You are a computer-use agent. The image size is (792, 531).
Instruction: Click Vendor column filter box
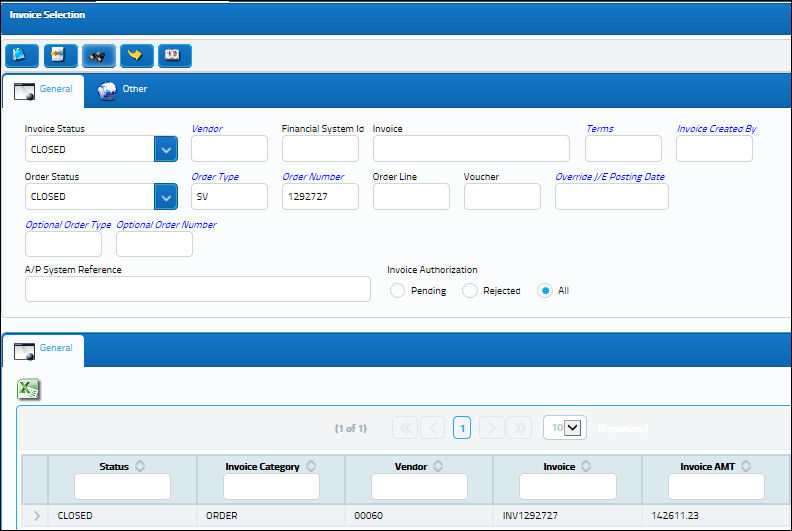coord(419,487)
